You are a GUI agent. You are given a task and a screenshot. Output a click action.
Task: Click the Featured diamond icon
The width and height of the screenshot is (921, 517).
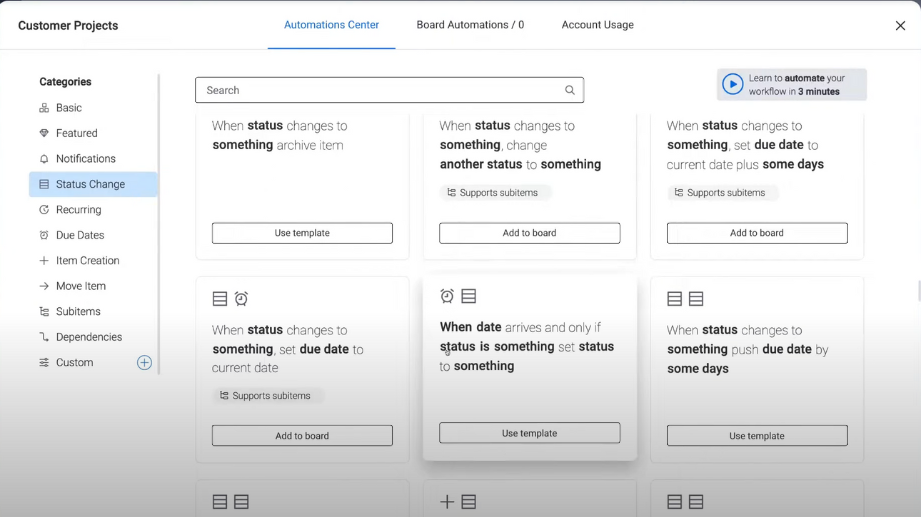(x=44, y=133)
